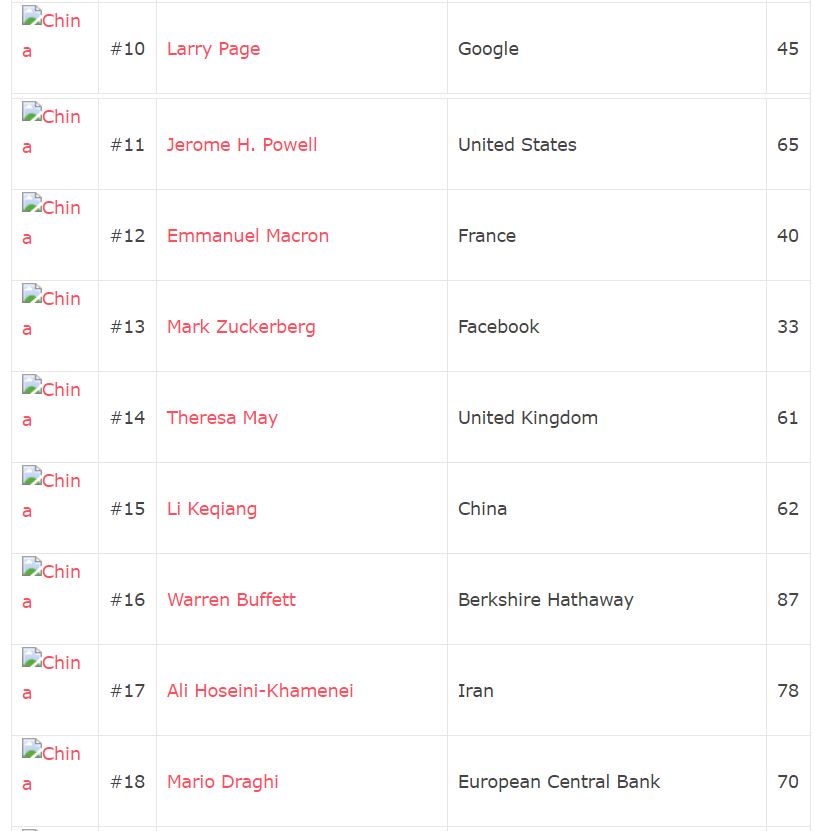Click the Ali Hoseini-Khamenei link
This screenshot has width=831, height=831.
tap(260, 691)
